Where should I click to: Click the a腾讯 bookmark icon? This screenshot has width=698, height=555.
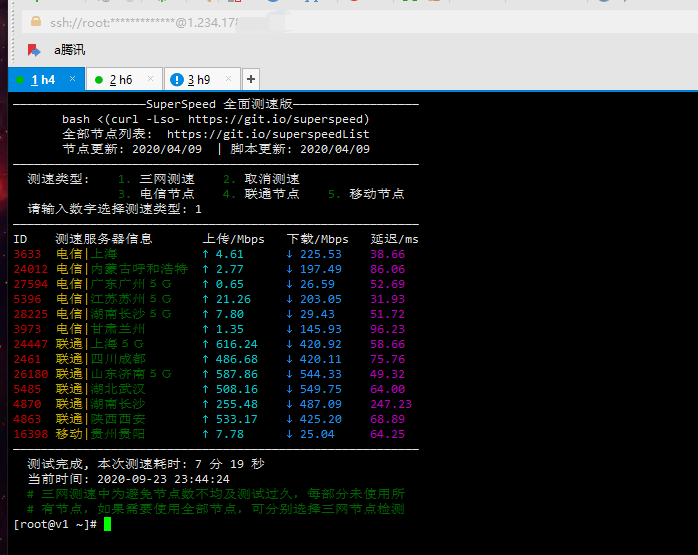tap(34, 49)
